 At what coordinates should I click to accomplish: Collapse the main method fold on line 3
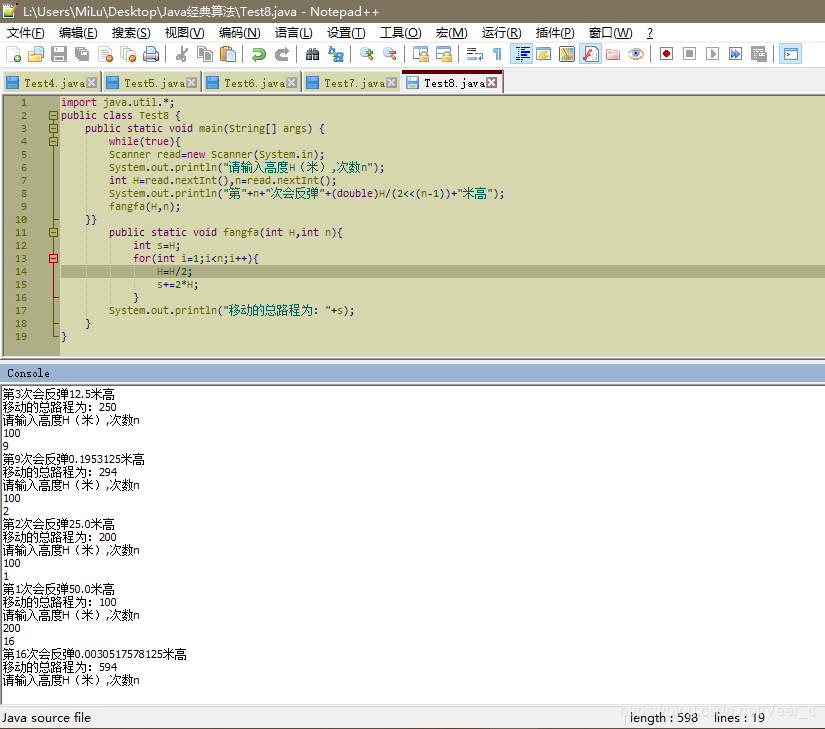click(x=54, y=128)
